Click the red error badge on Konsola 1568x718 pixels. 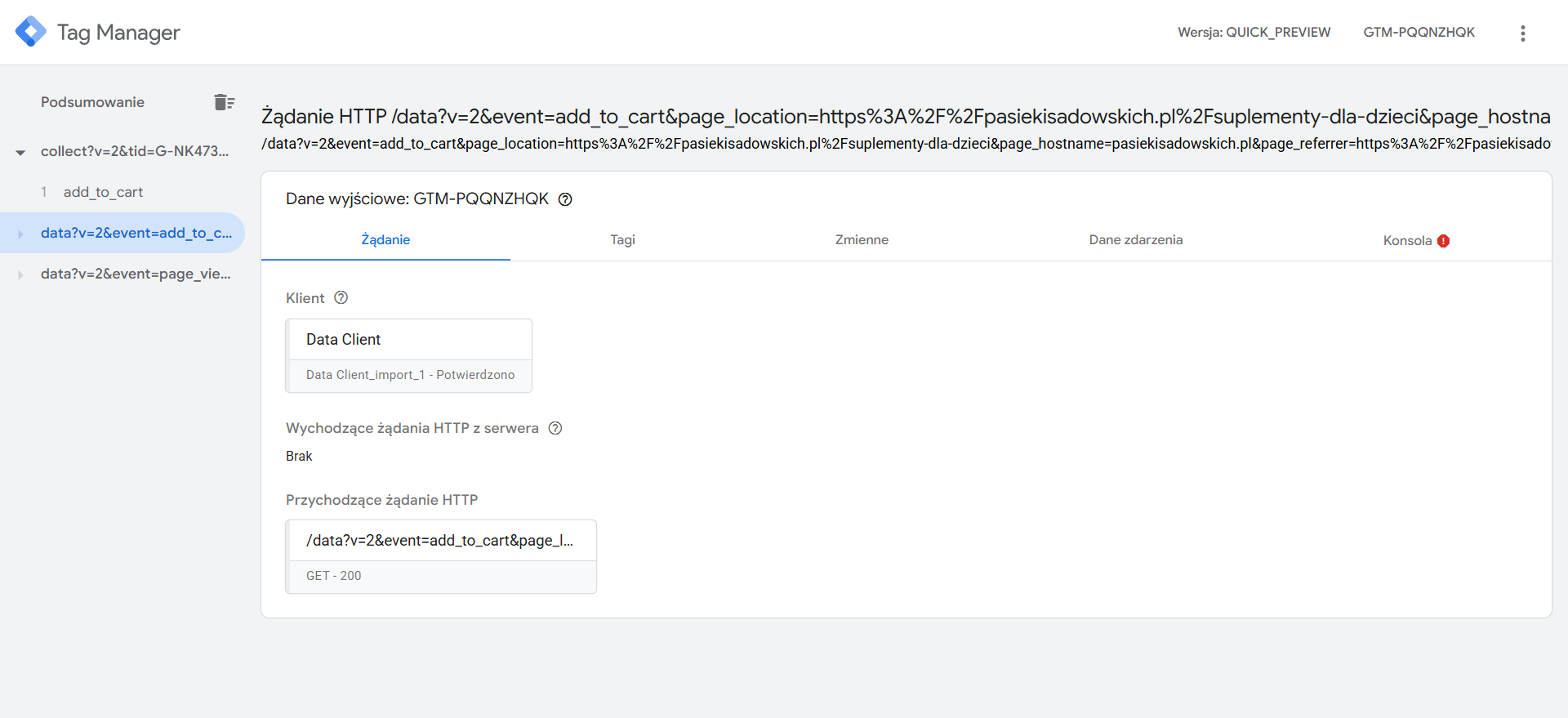coord(1443,241)
